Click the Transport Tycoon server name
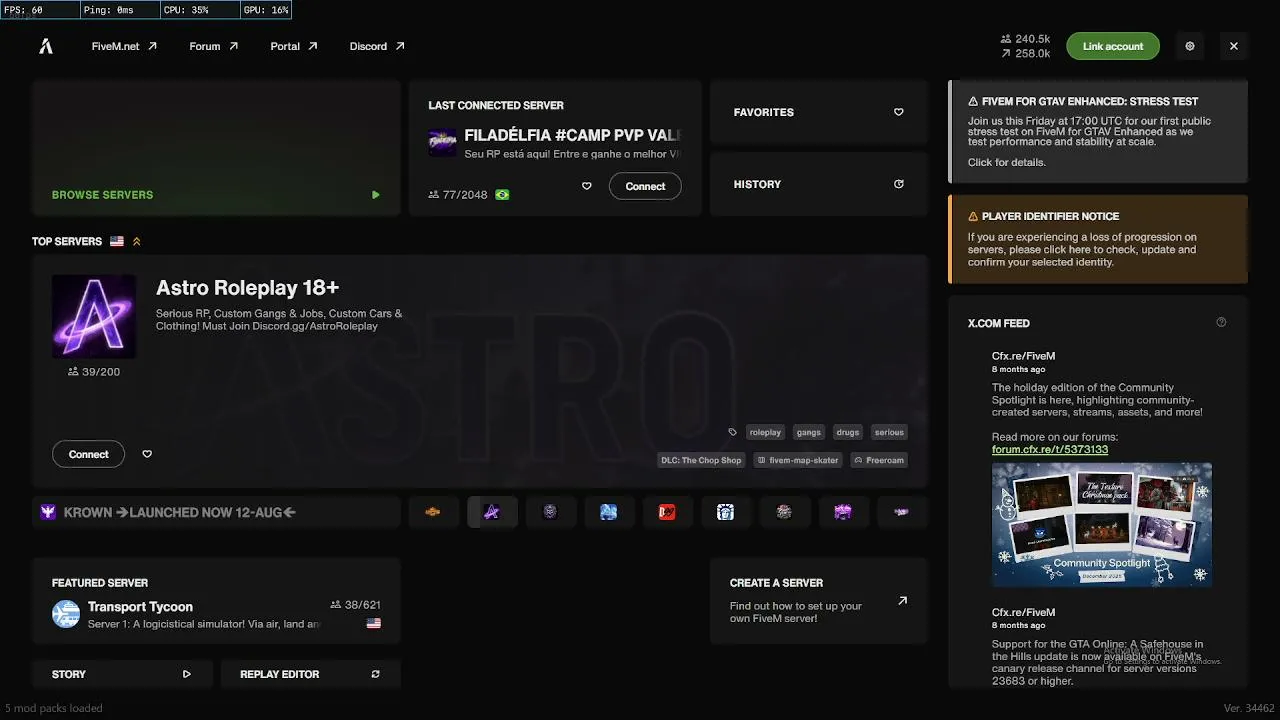The image size is (1280, 720). pyautogui.click(x=140, y=606)
